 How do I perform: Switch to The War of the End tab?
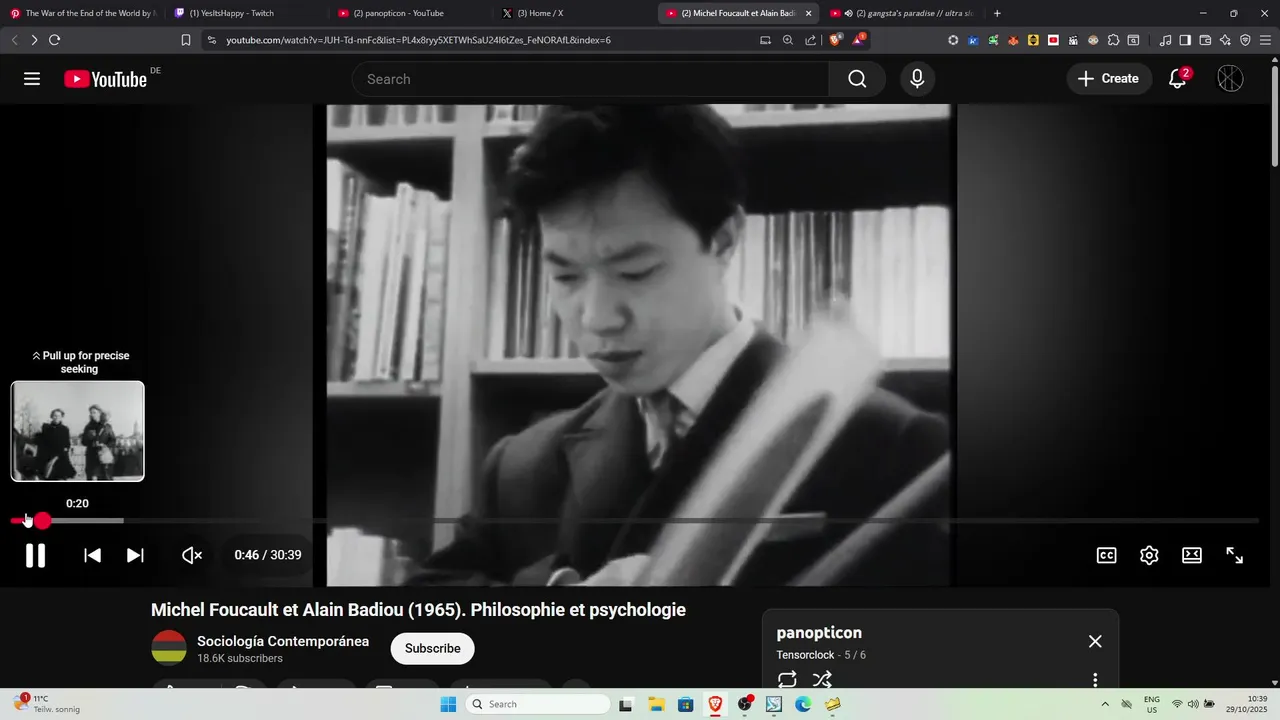(82, 13)
